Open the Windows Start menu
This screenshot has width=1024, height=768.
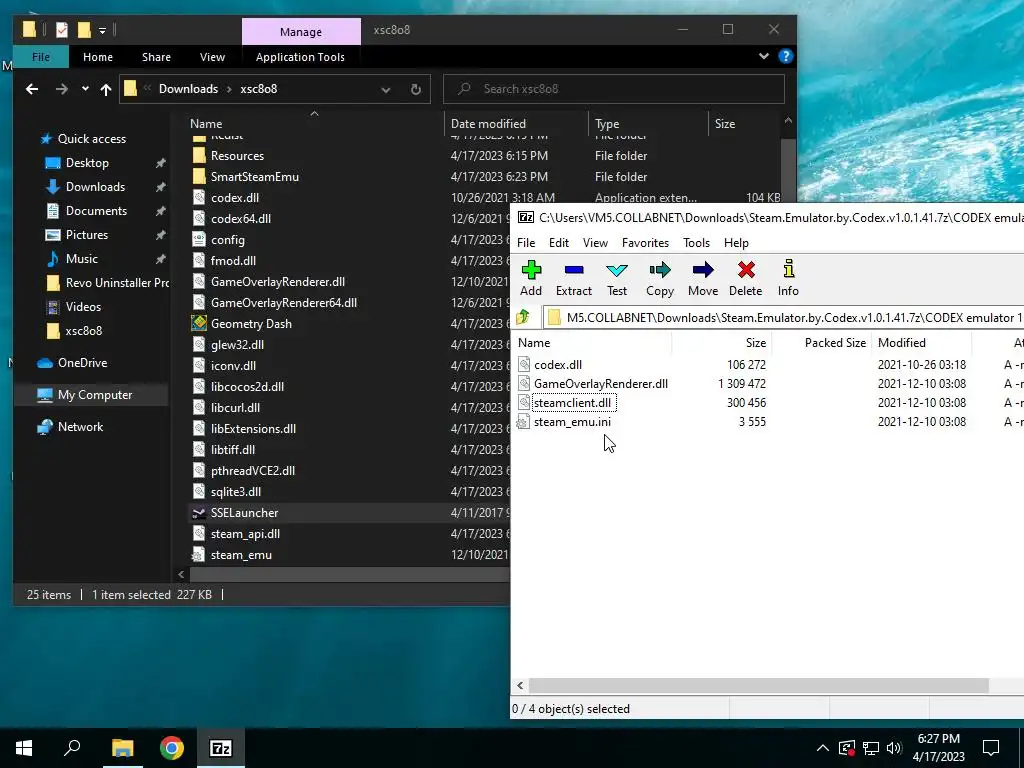pyautogui.click(x=24, y=748)
